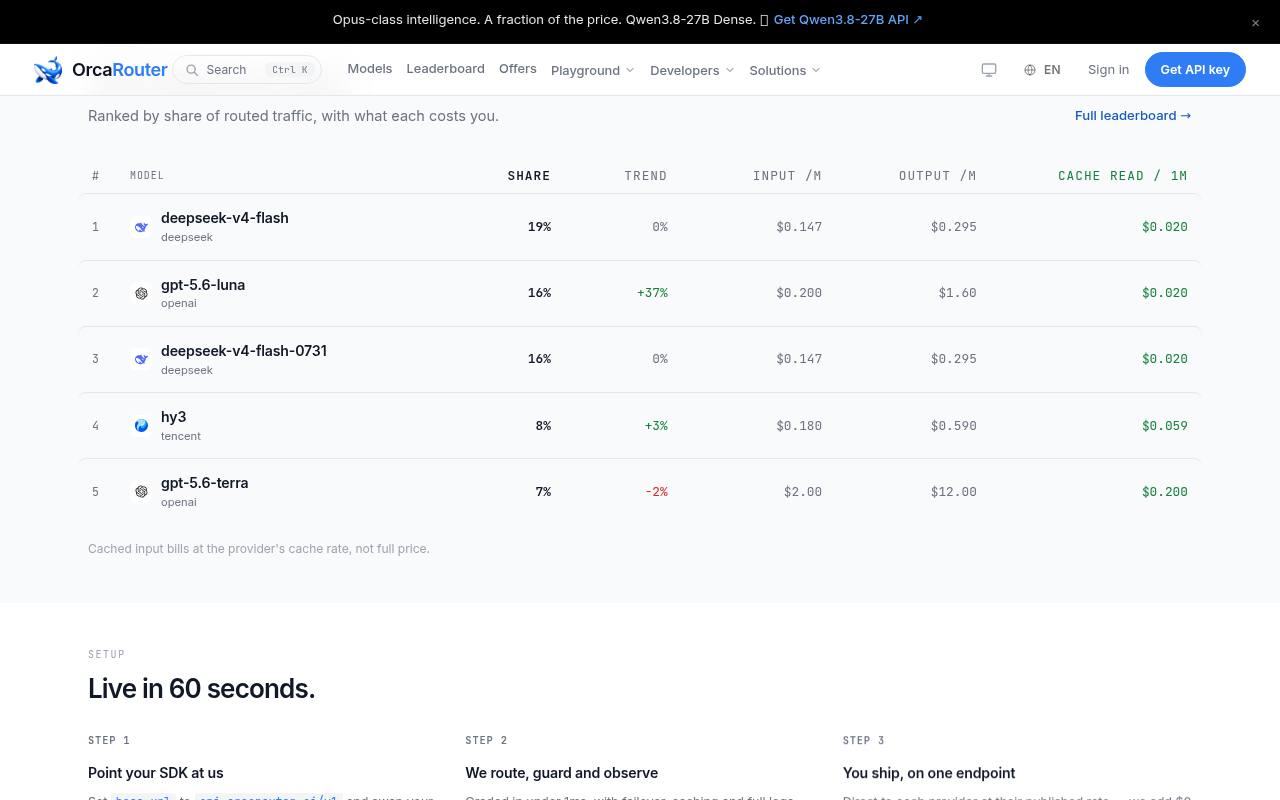
Task: Expand the Solutions dropdown menu
Action: (x=785, y=70)
